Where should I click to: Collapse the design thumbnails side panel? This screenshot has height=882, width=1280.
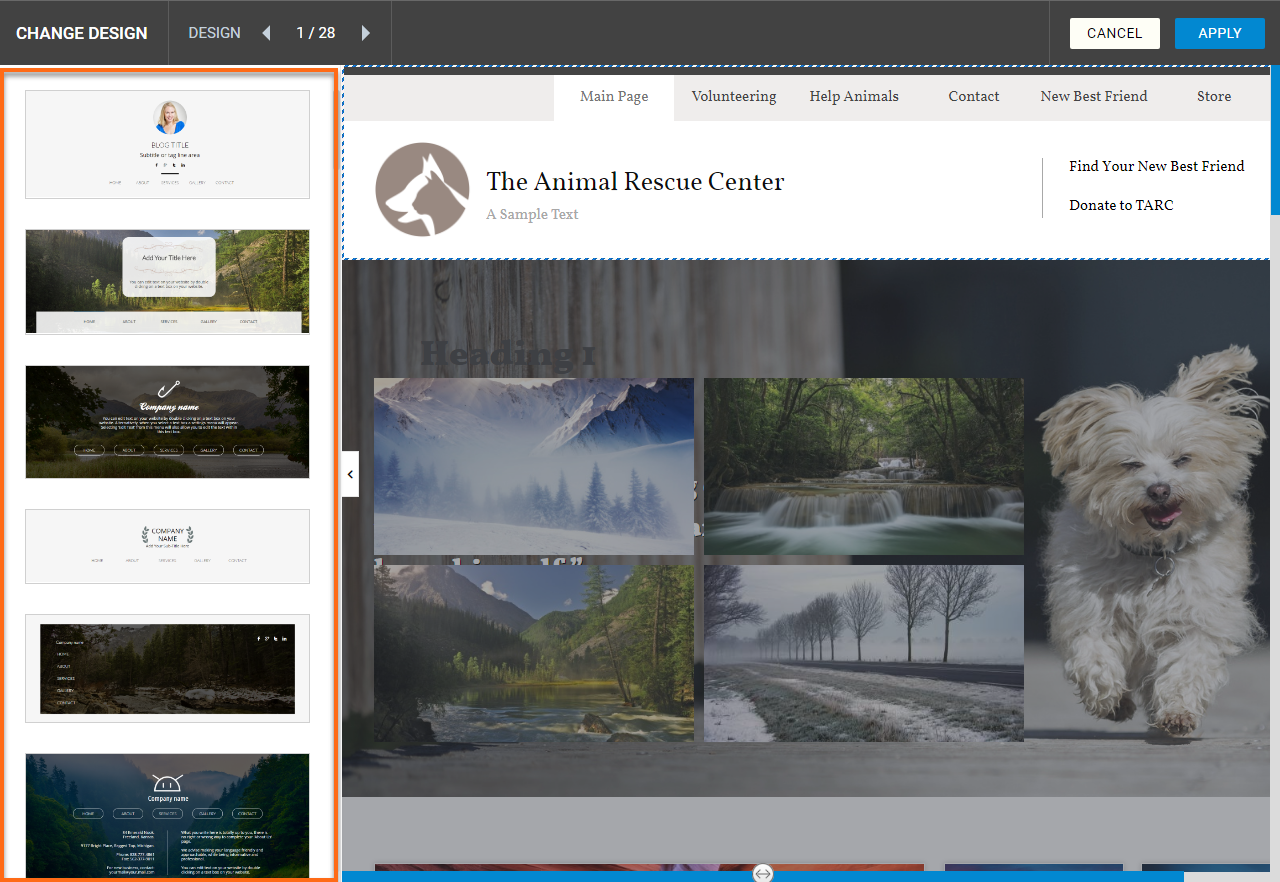click(350, 474)
